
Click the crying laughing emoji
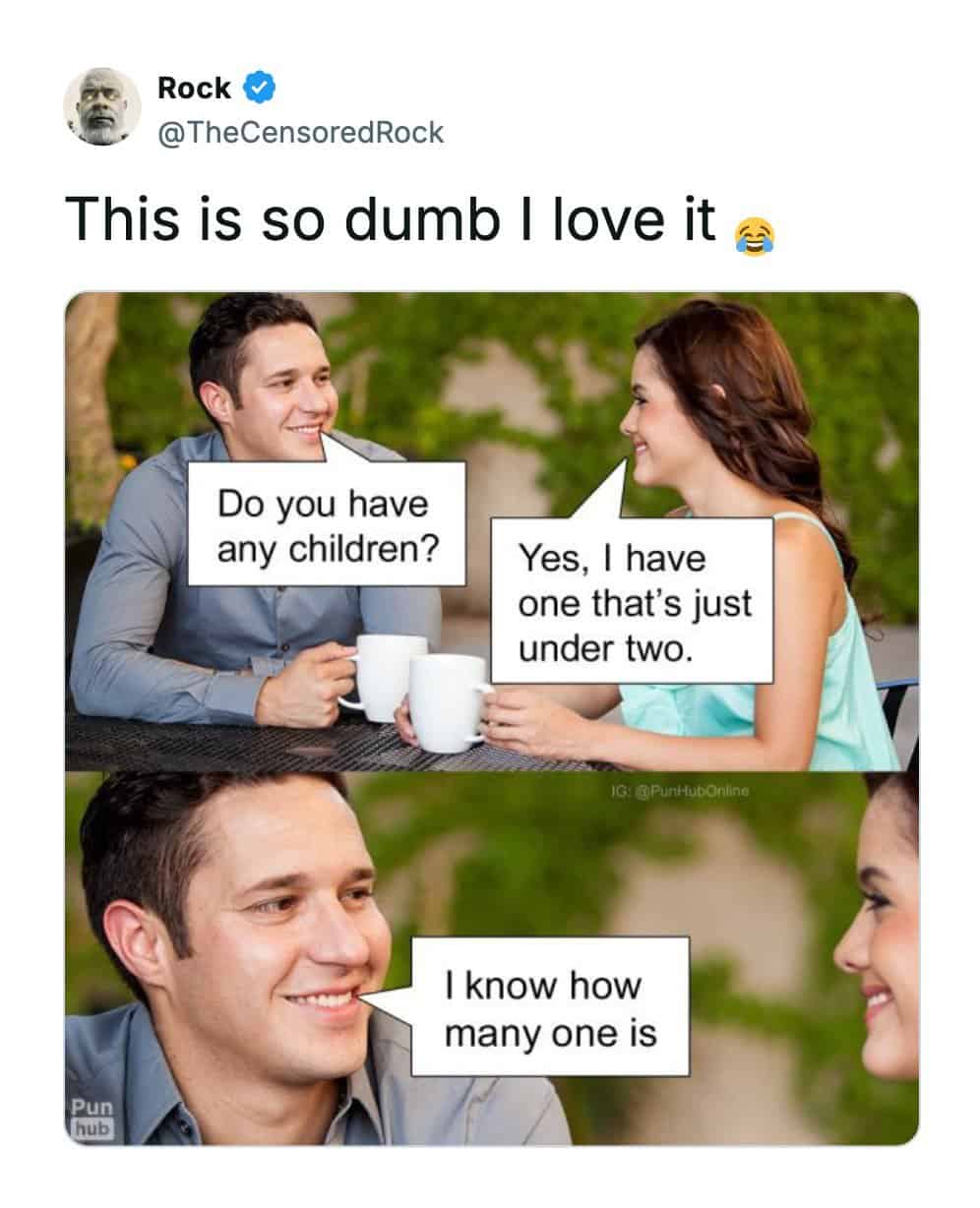click(755, 234)
